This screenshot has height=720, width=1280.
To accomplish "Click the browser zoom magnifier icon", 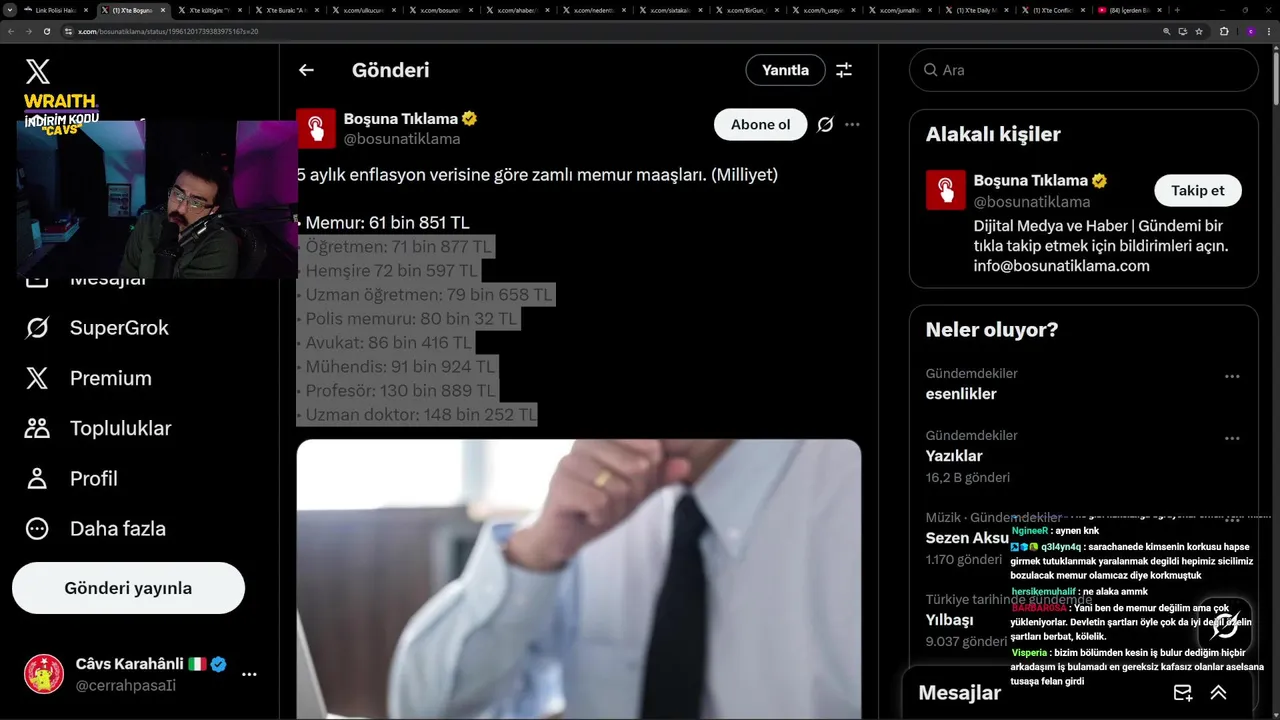I will (x=1166, y=31).
